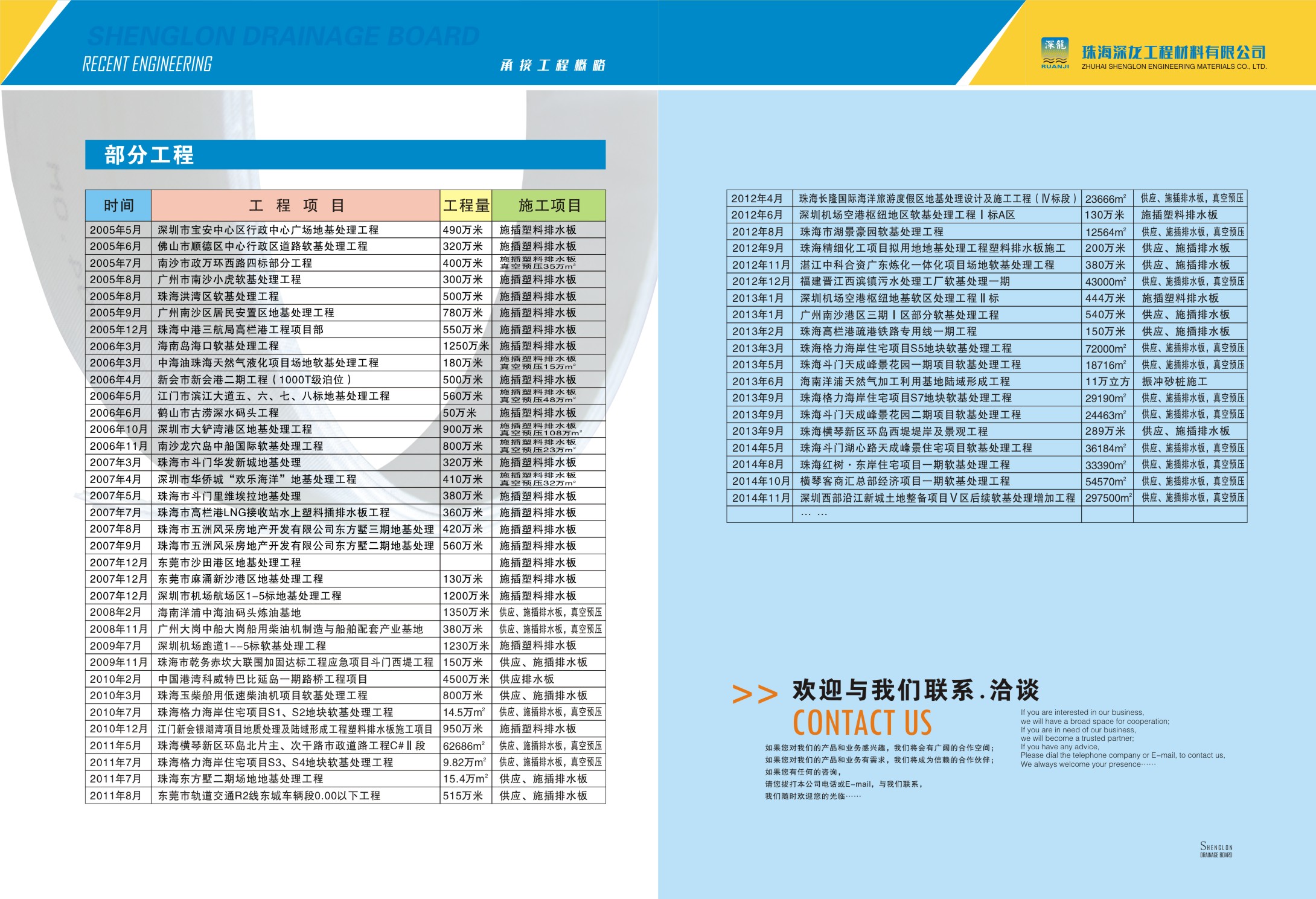Click the CONTACT US orange heading
Image resolution: width=1316 pixels, height=899 pixels.
[x=862, y=723]
